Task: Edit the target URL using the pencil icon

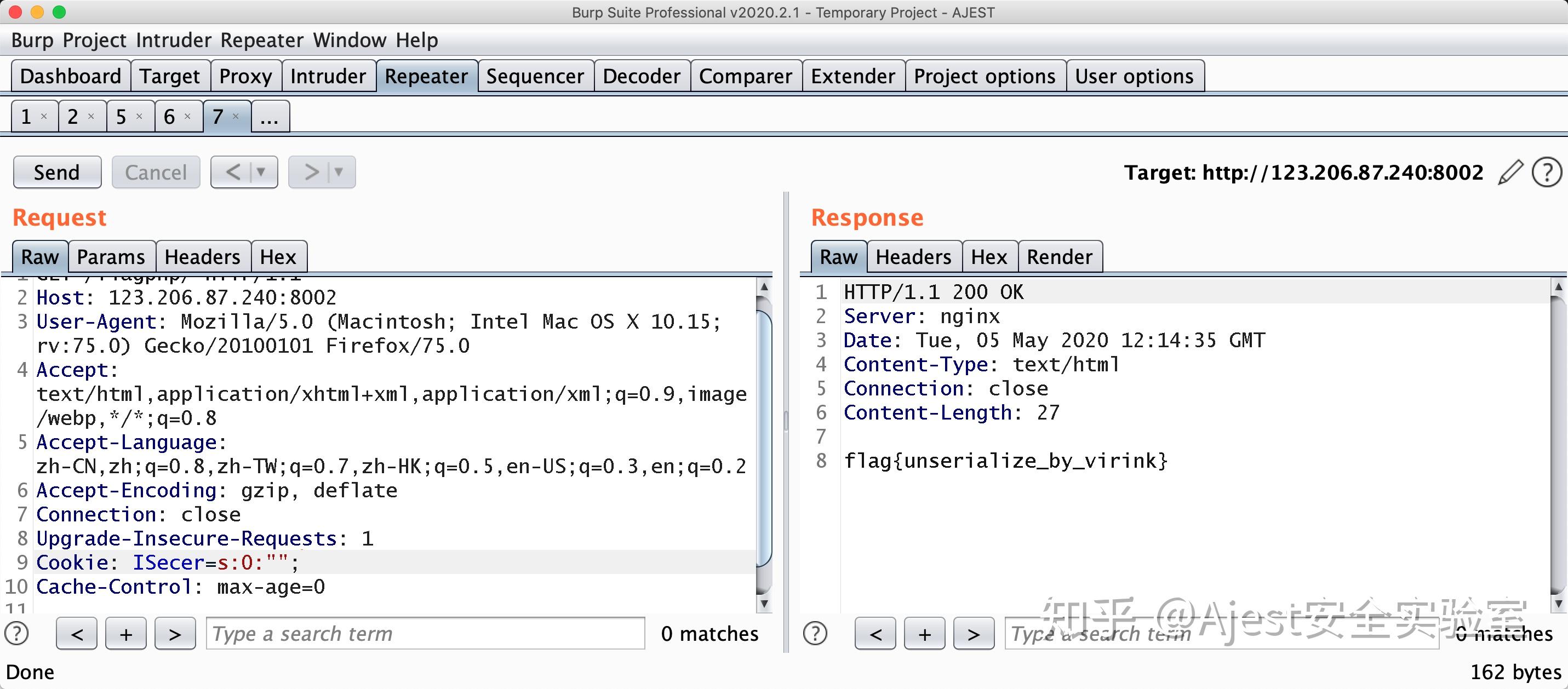Action: (1509, 172)
